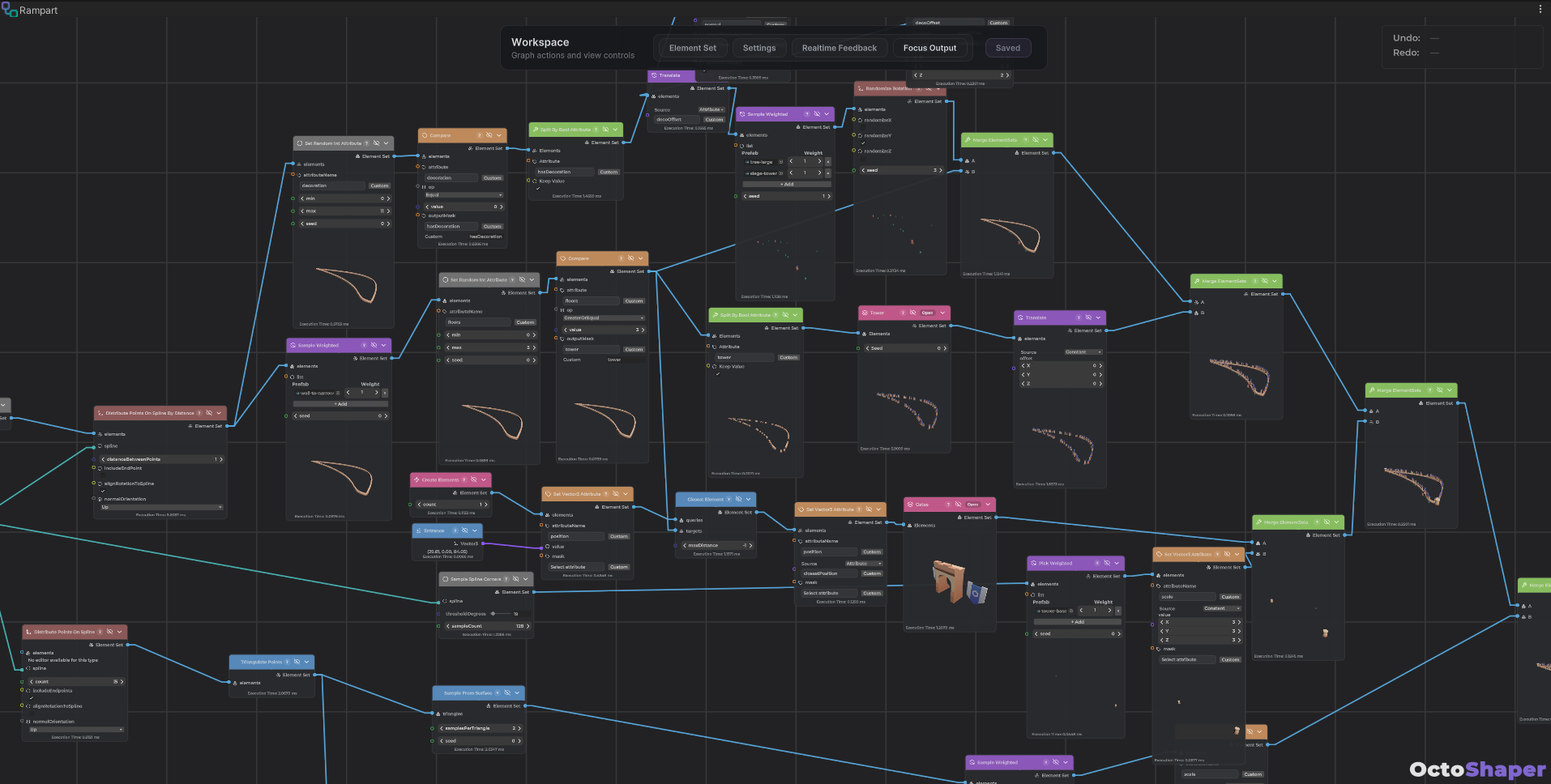This screenshot has height=784, width=1551.
Task: Click the Entrance node type icon
Action: click(x=419, y=530)
